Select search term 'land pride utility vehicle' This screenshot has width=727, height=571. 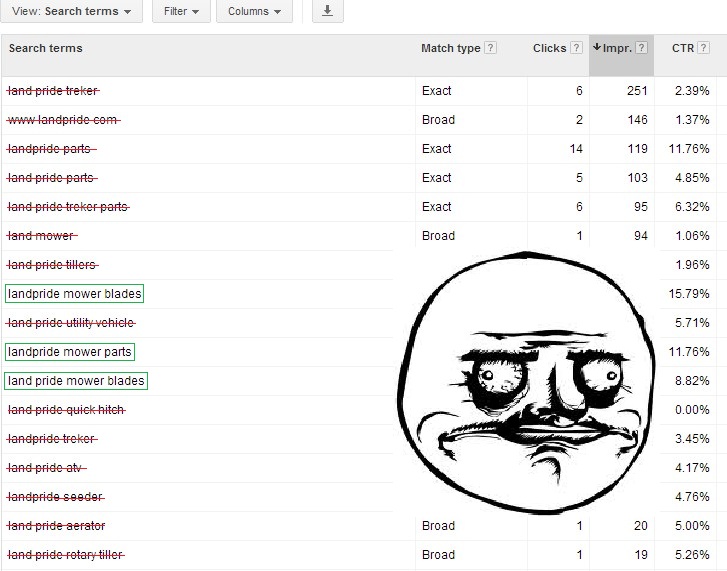click(71, 323)
